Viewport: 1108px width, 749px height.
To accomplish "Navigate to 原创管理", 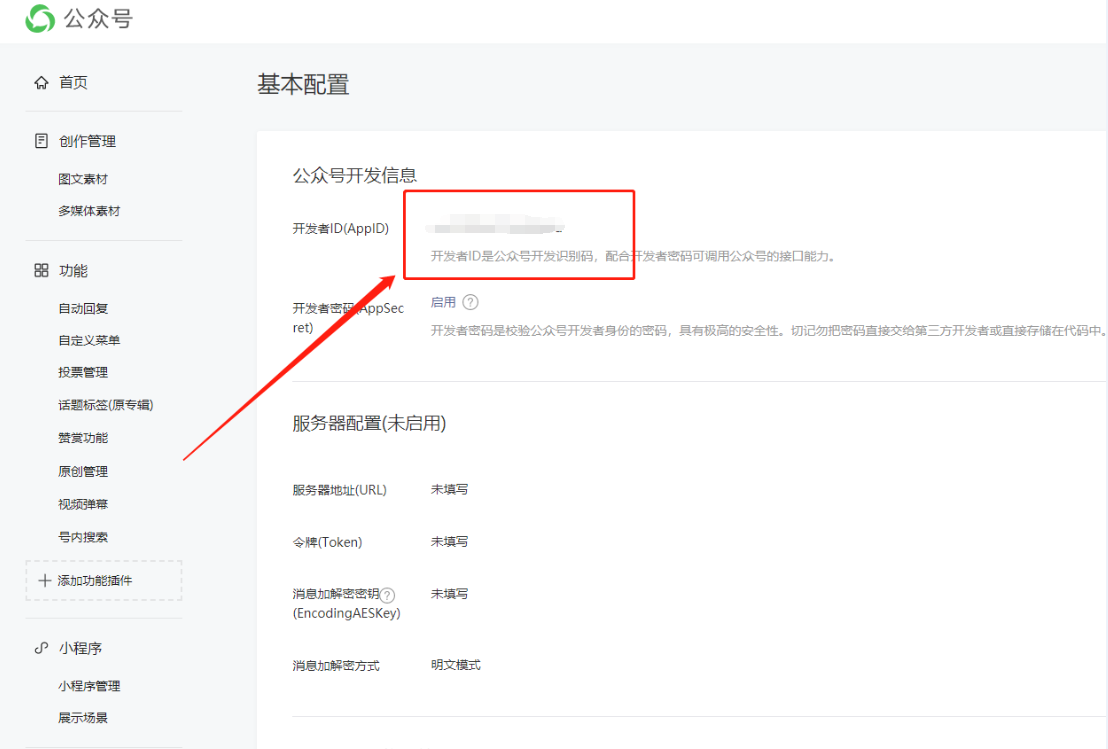I will (x=83, y=471).
